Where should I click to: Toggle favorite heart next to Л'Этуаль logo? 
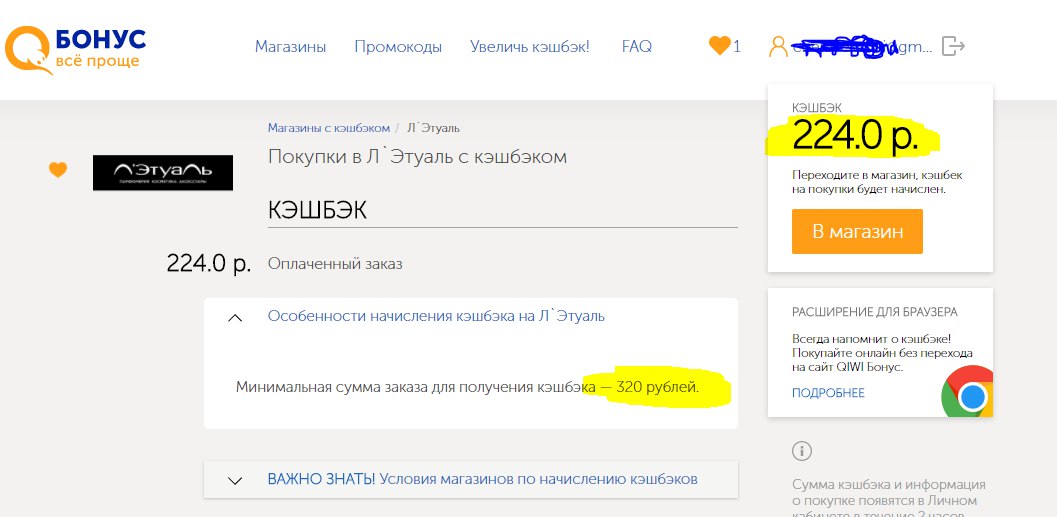(x=58, y=170)
